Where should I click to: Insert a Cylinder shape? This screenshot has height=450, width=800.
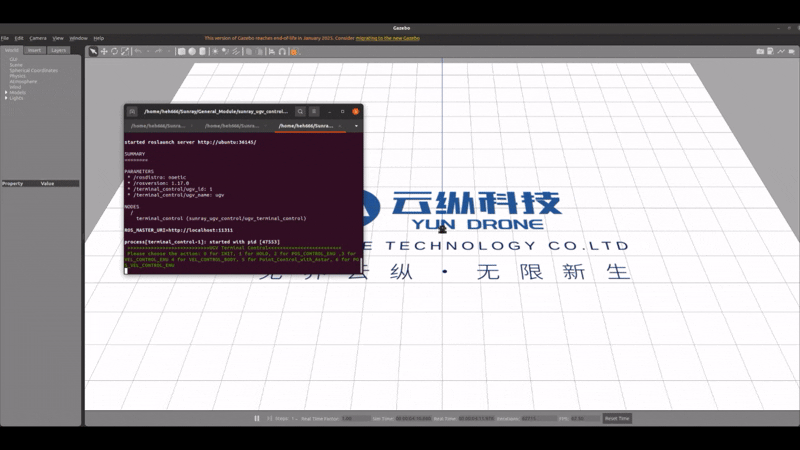point(203,52)
